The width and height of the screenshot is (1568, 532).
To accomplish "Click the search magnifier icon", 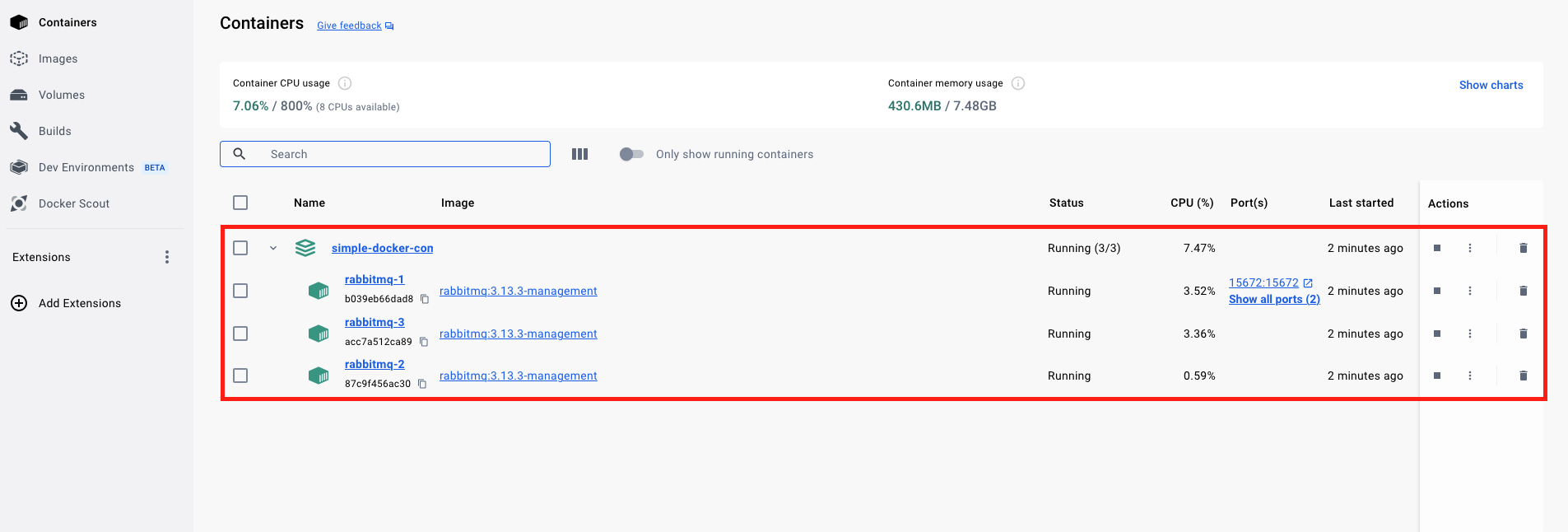I will (240, 154).
